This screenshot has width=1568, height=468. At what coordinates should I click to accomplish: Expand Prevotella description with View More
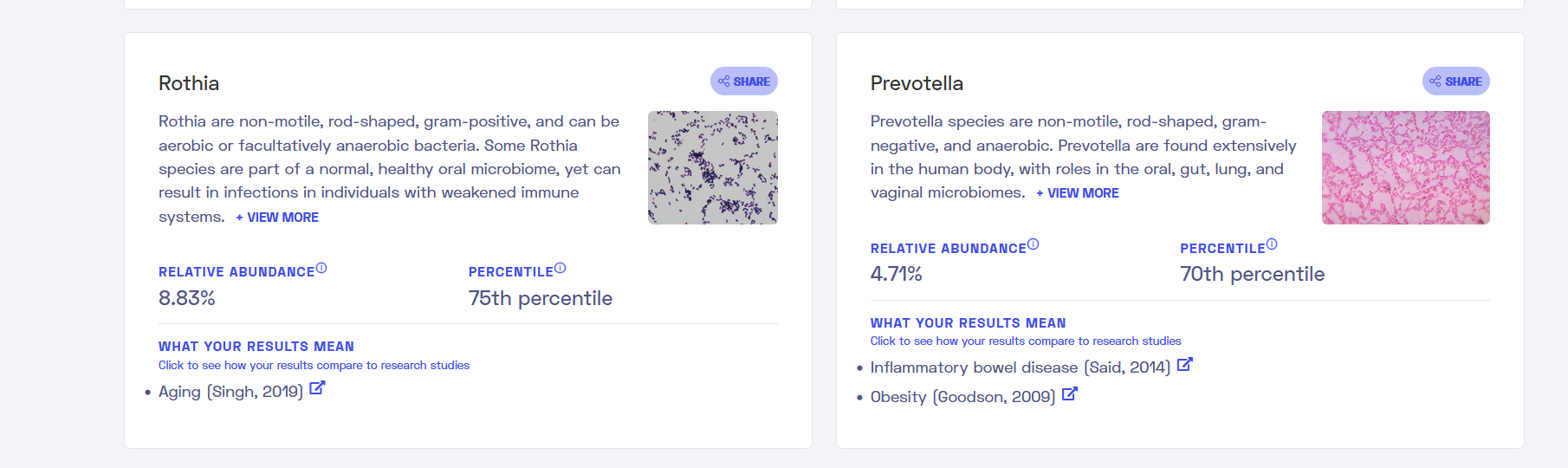[x=1078, y=193]
